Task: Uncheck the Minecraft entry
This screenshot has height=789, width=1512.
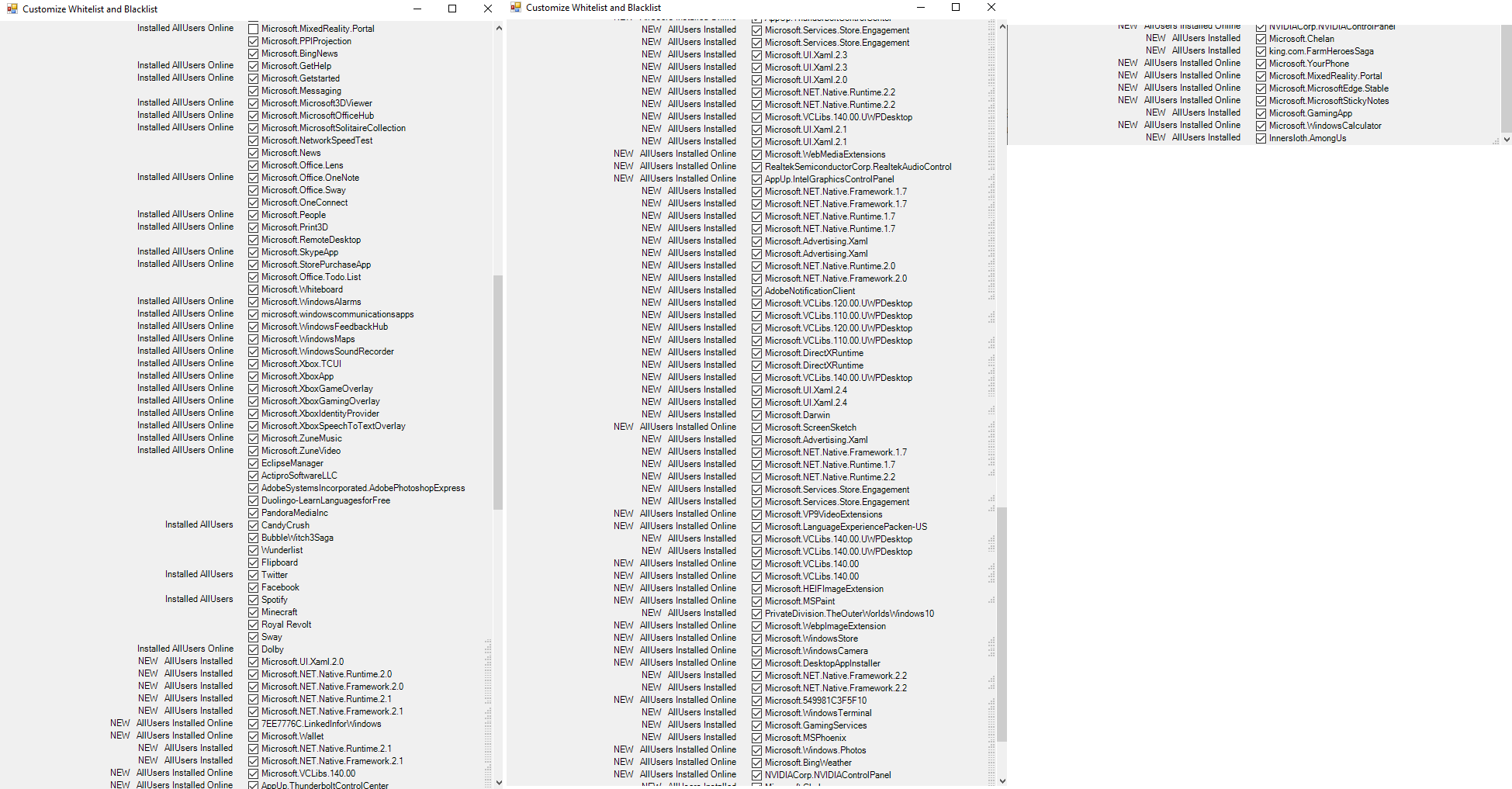Action: [x=253, y=612]
